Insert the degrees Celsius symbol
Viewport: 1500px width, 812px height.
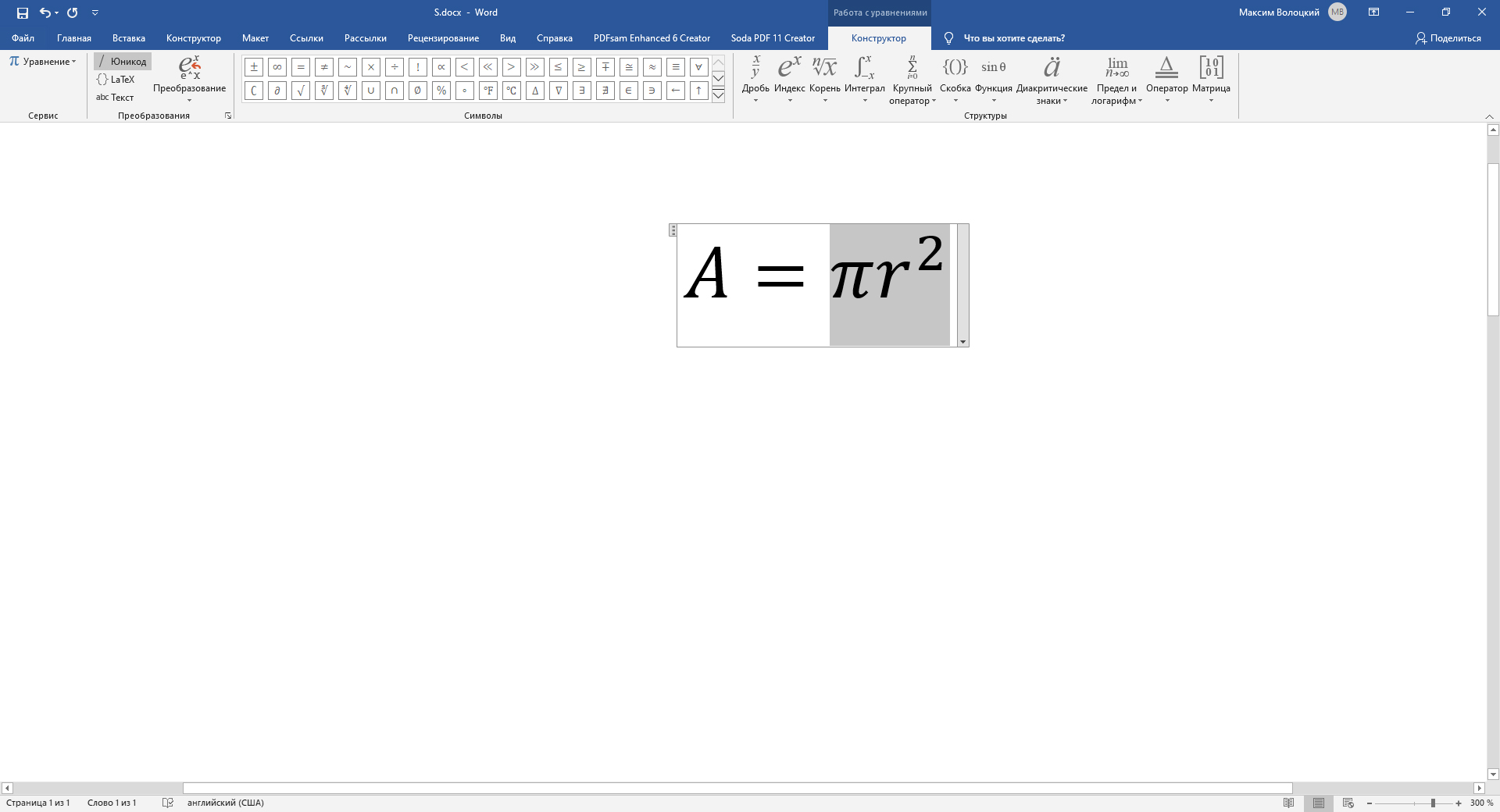coord(512,91)
